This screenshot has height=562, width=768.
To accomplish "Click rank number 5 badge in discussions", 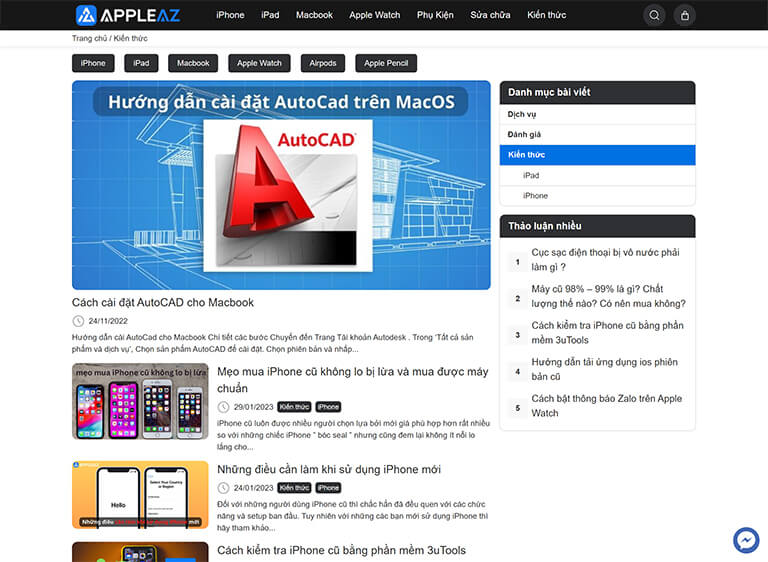I will click(518, 408).
